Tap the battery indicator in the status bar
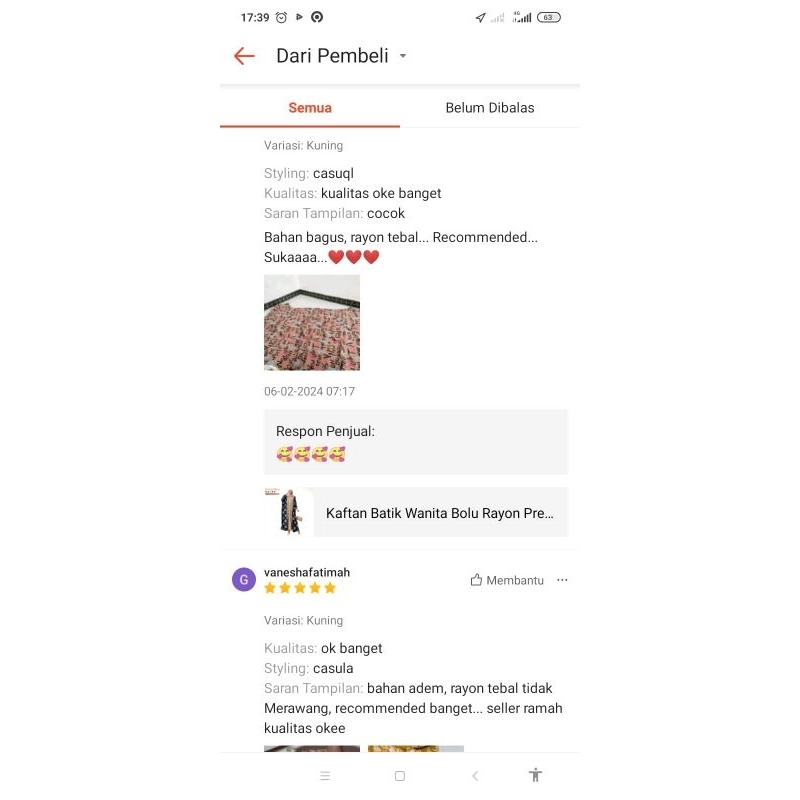Image resolution: width=800 pixels, height=800 pixels. click(x=548, y=17)
